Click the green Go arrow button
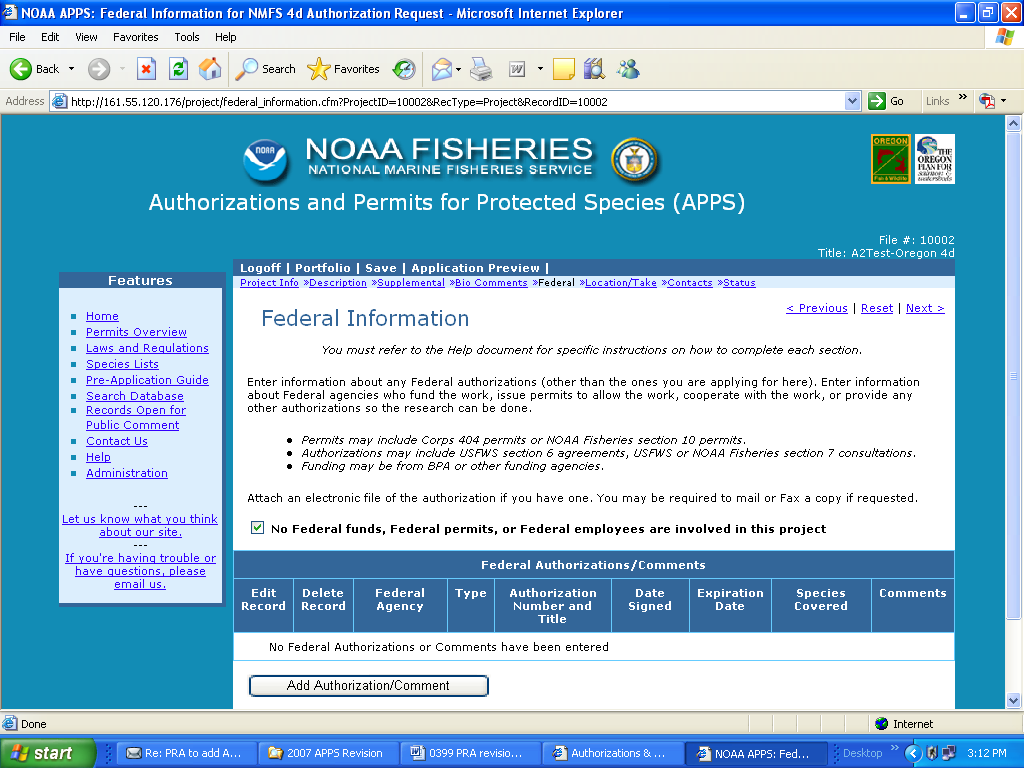1024x768 pixels. 877,101
